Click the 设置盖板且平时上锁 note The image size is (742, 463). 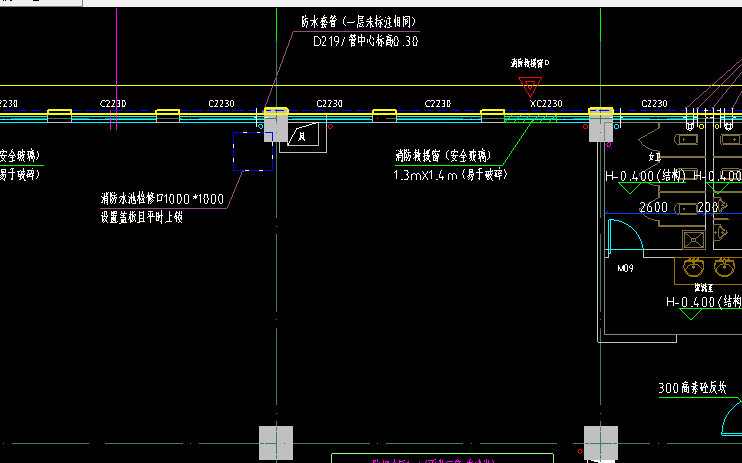point(141,217)
